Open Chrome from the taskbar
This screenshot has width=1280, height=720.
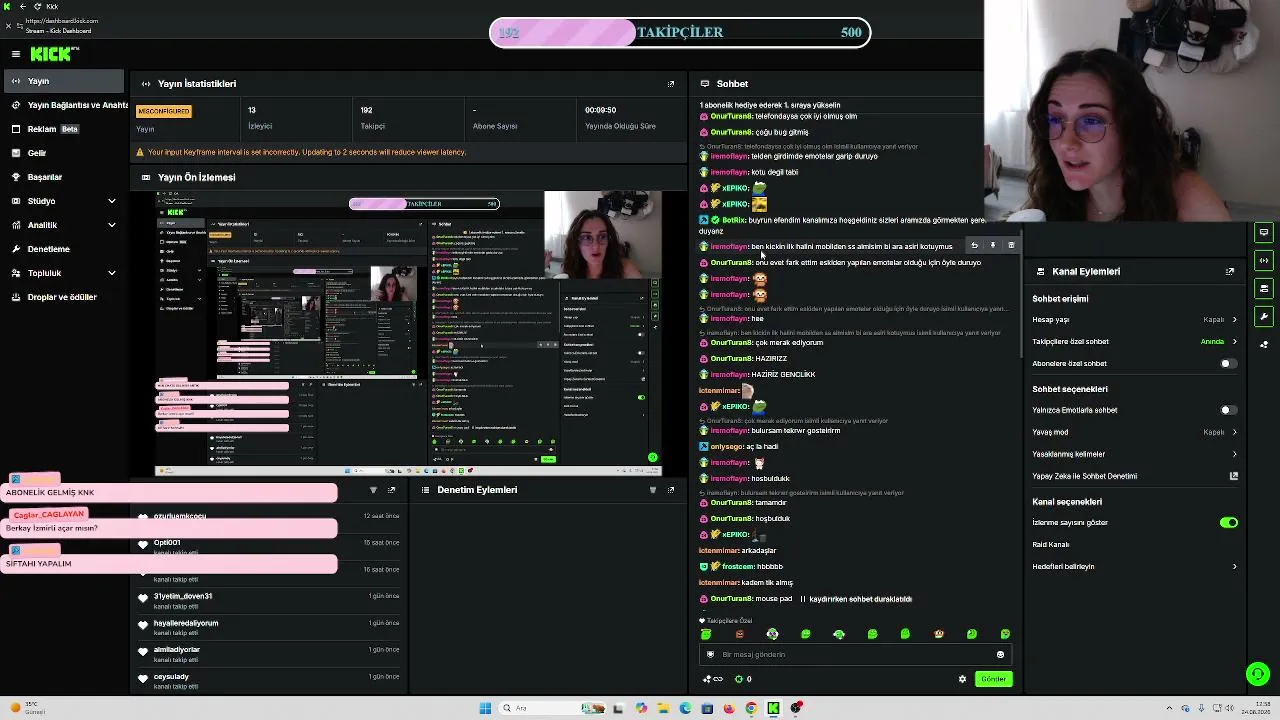coord(751,708)
